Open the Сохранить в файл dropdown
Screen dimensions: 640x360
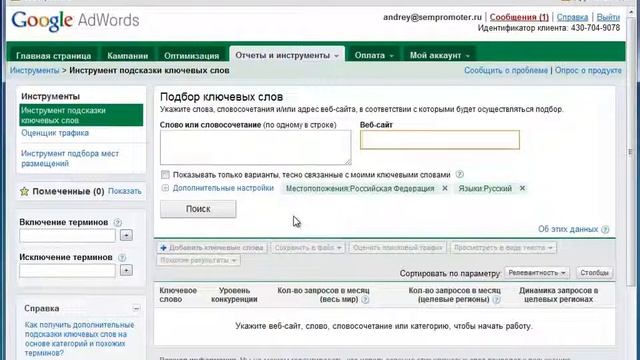(308, 248)
